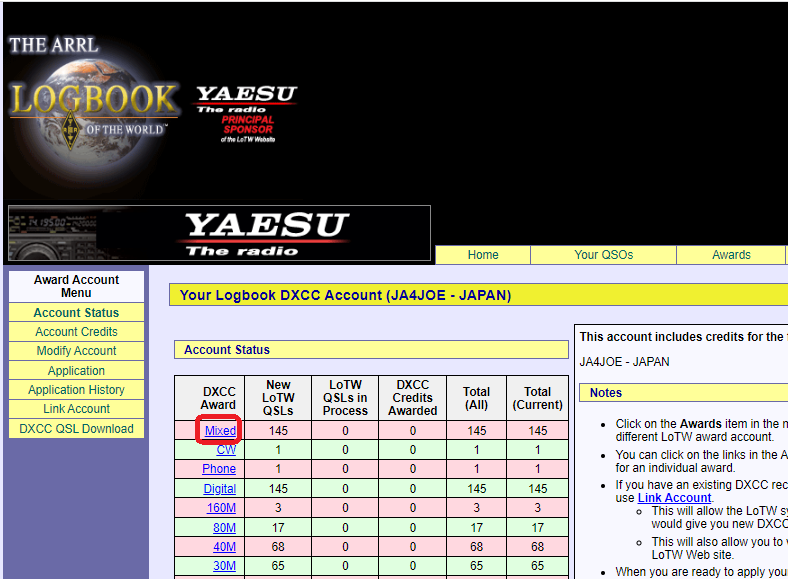Click the Mixed row Total (All) value 145
The image size is (788, 579).
click(476, 431)
